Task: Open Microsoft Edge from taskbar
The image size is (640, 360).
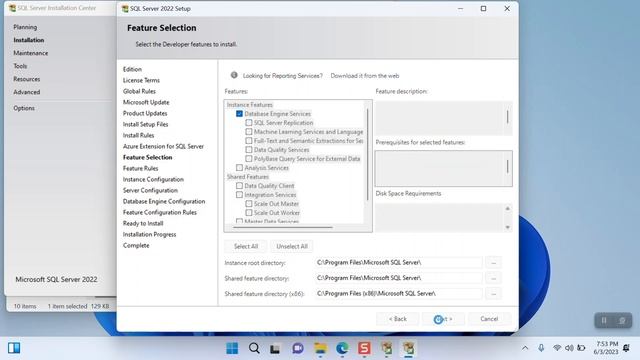Action: tap(342, 348)
